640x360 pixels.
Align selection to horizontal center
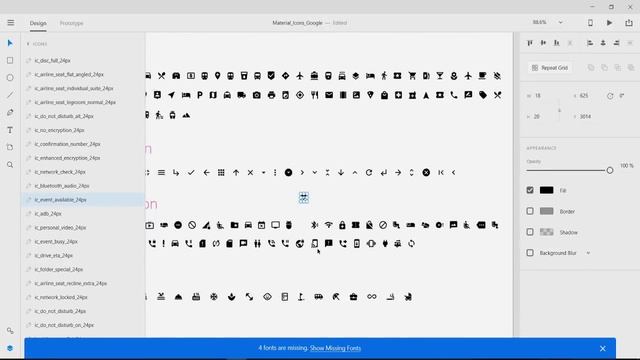[x=603, y=43]
